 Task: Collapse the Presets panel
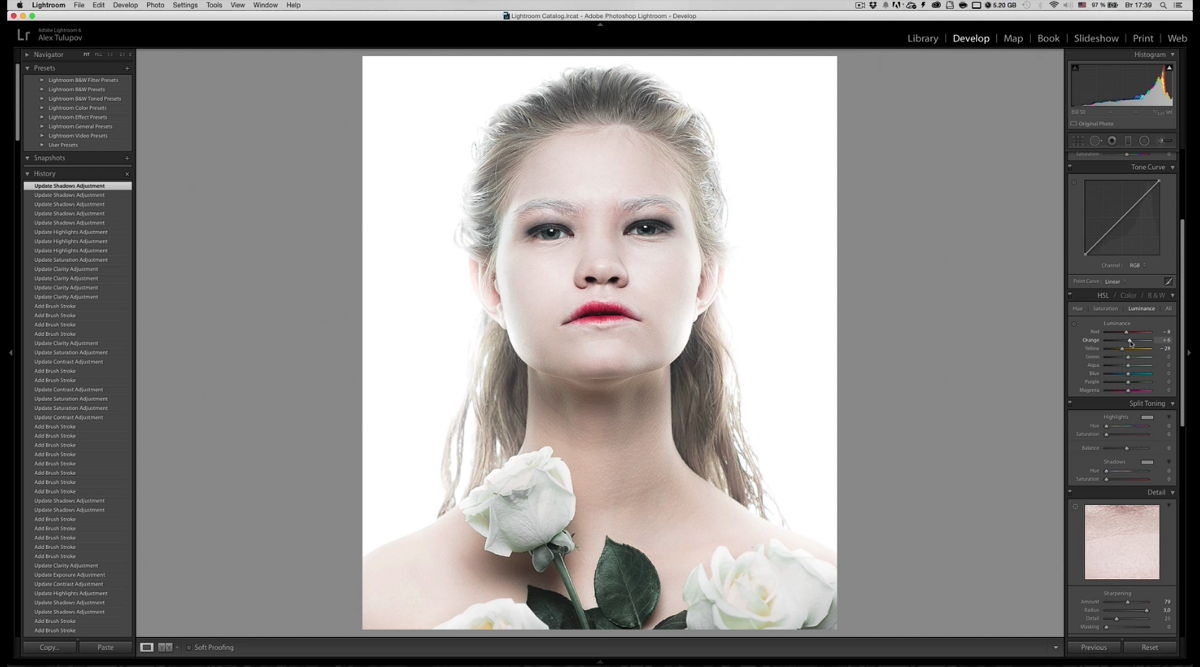(x=27, y=68)
